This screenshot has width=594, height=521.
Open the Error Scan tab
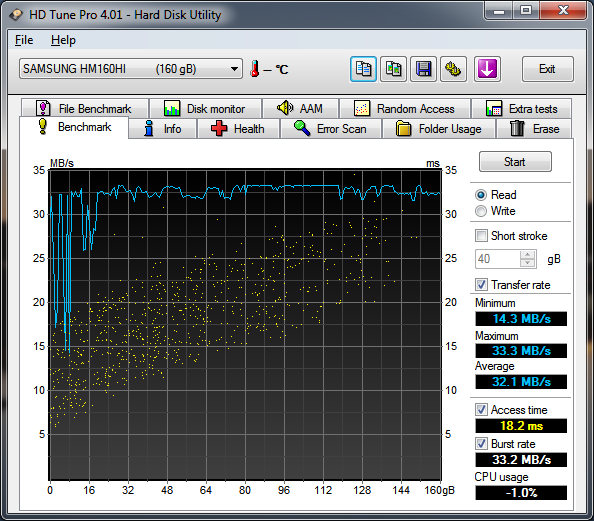[x=331, y=129]
